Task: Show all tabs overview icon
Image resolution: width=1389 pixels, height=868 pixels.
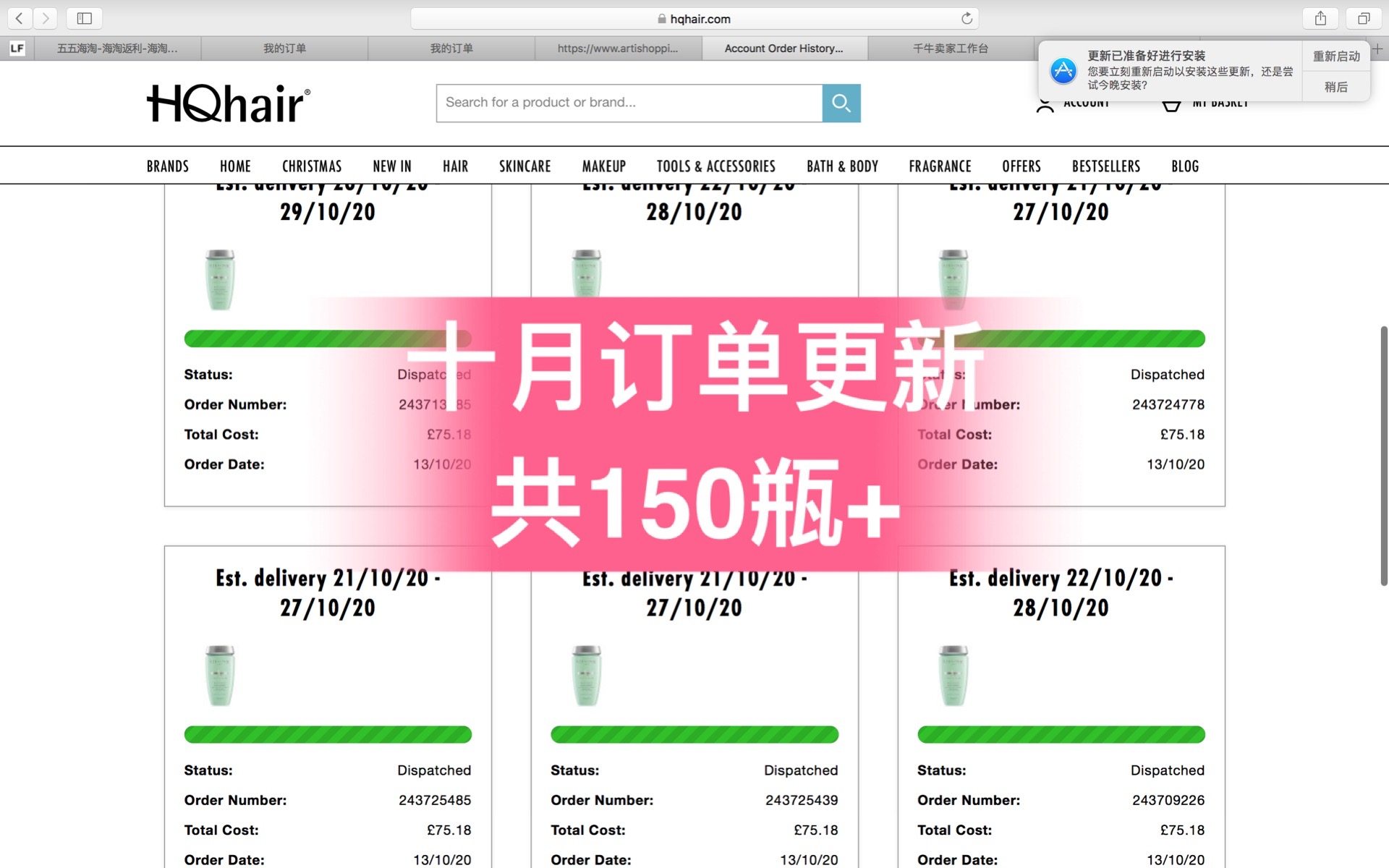Action: [1364, 18]
